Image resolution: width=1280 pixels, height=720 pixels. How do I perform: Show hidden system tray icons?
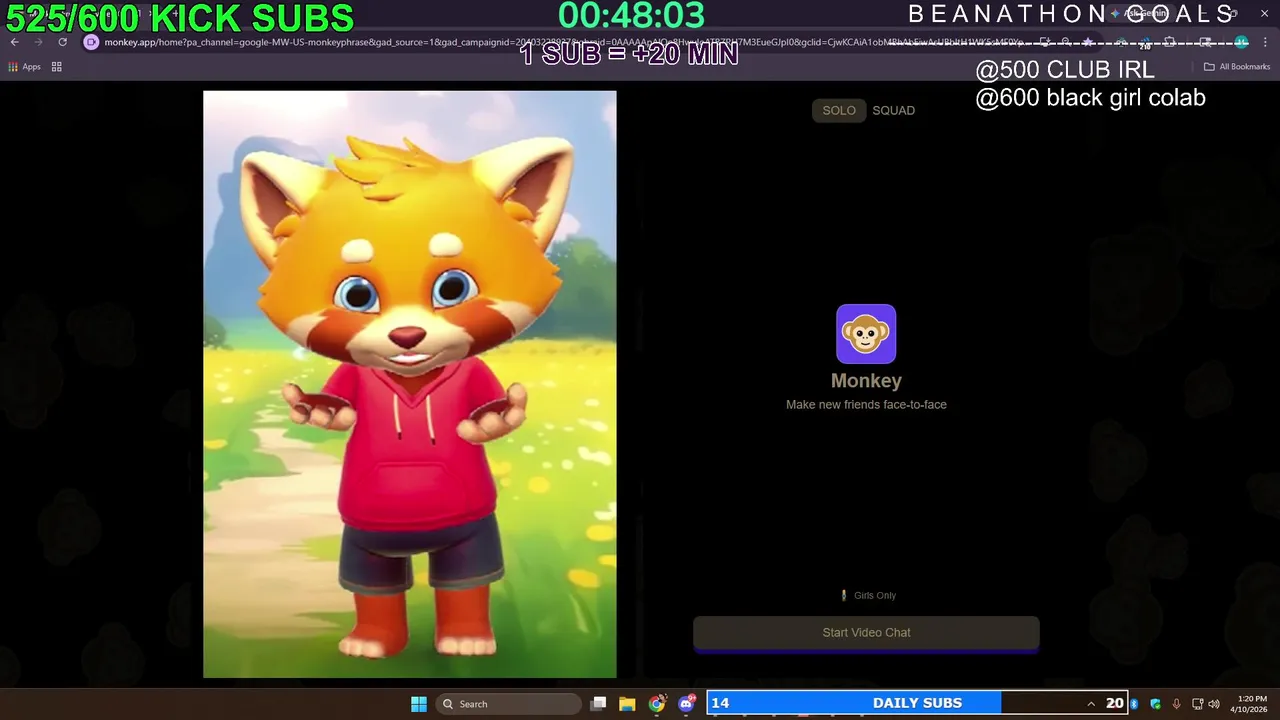coord(1091,704)
